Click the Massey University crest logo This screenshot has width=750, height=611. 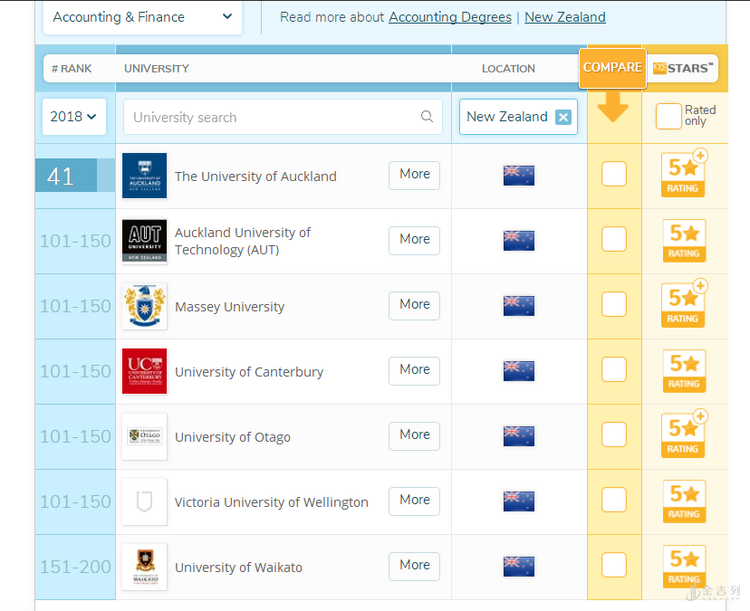[x=144, y=306]
